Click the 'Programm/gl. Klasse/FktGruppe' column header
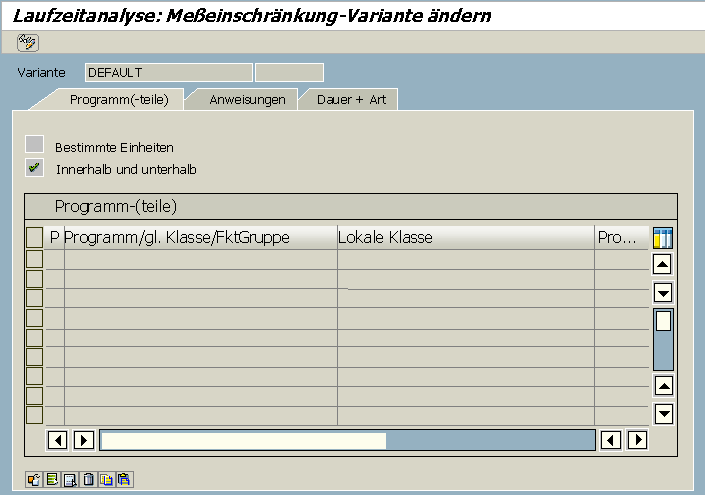The height and width of the screenshot is (495, 705). pyautogui.click(x=201, y=237)
